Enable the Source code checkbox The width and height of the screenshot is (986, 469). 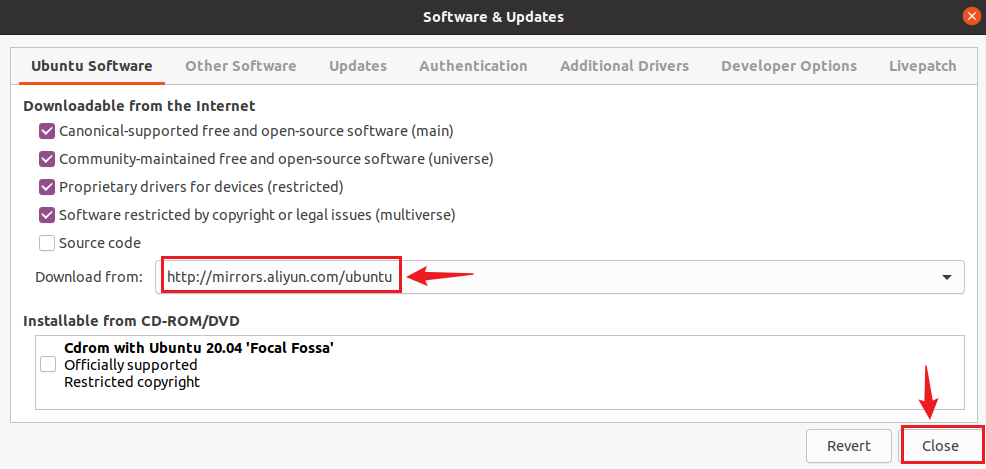(47, 243)
